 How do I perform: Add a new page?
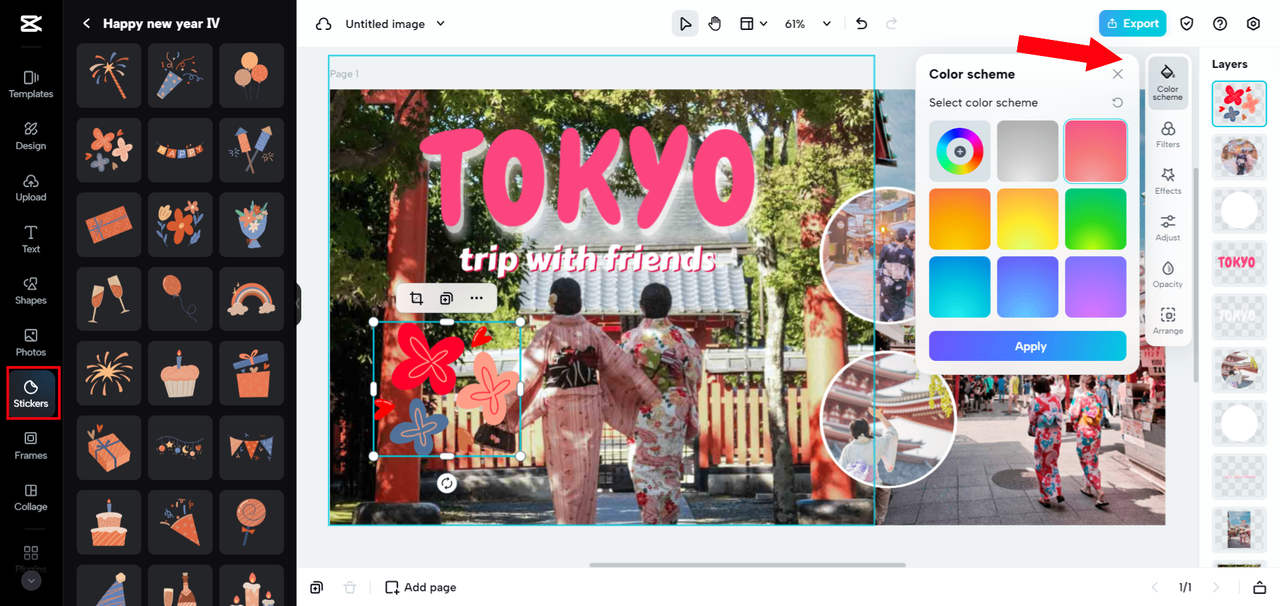point(421,587)
